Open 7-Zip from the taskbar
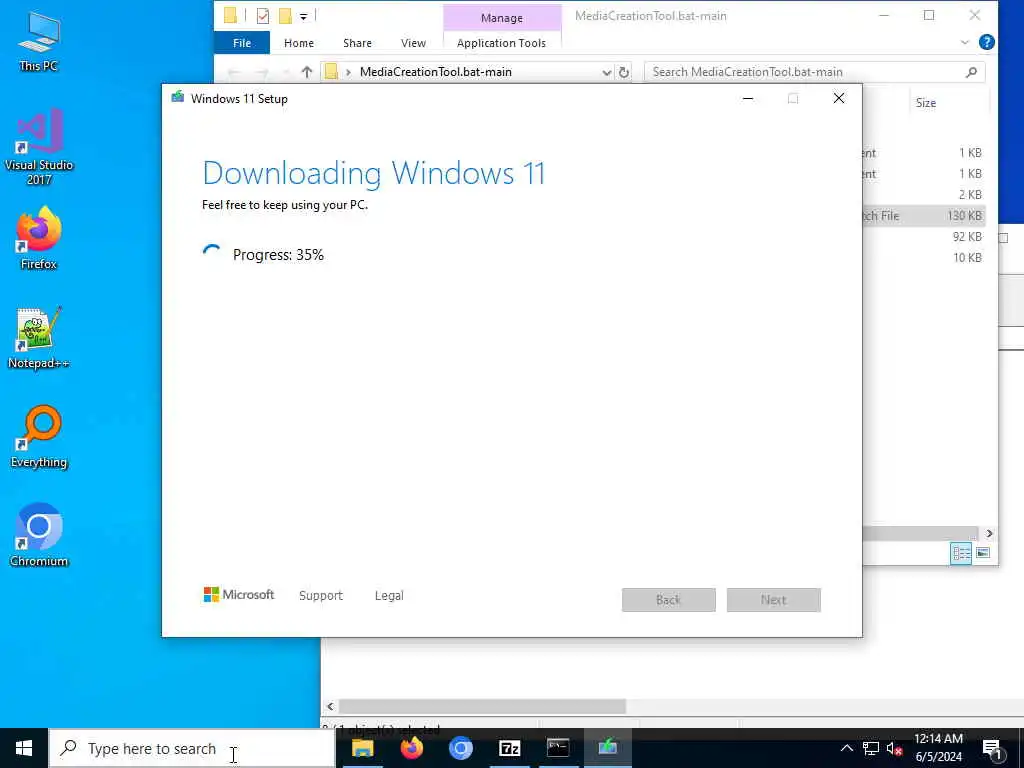1024x768 pixels. click(x=509, y=748)
